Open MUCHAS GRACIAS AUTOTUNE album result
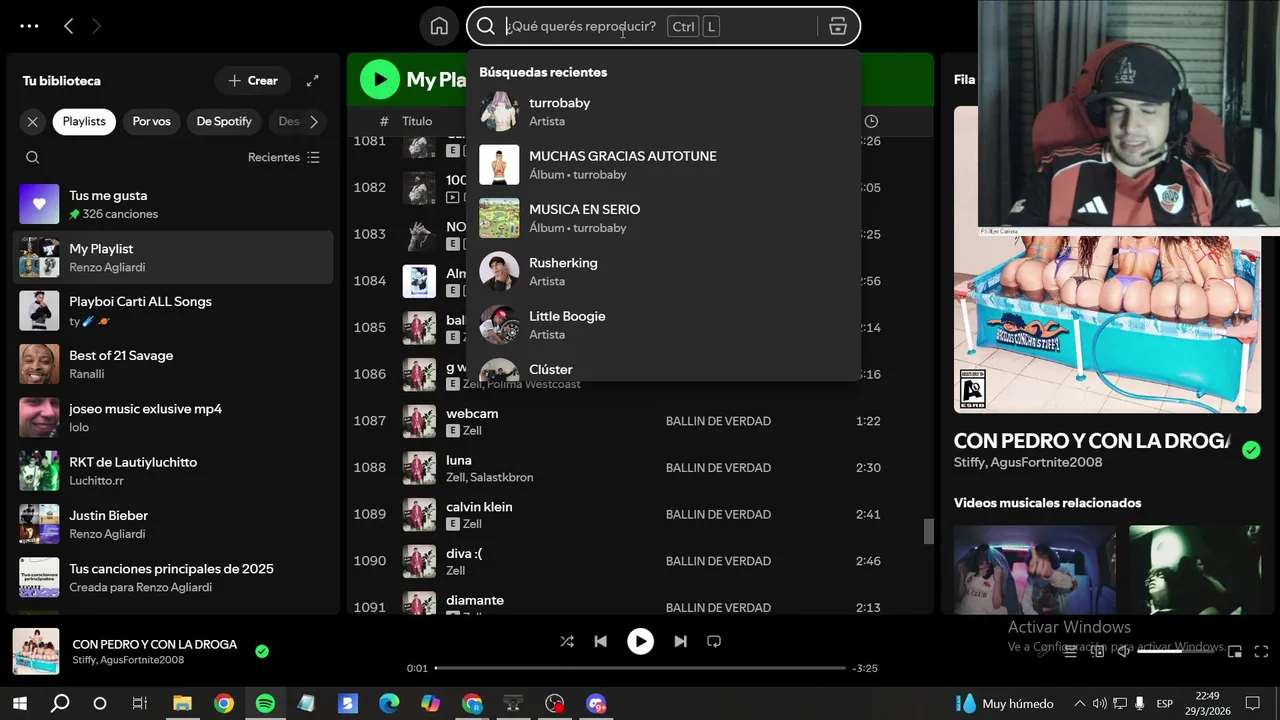Viewport: 1280px width, 720px height. [663, 165]
